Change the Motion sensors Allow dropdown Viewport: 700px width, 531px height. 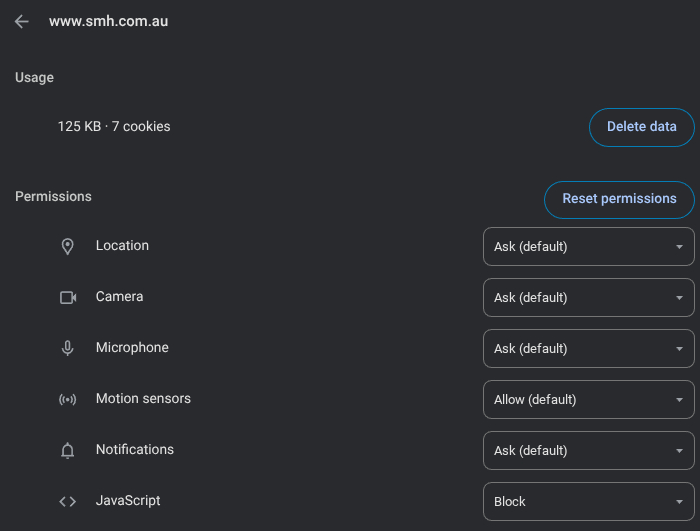click(x=588, y=399)
